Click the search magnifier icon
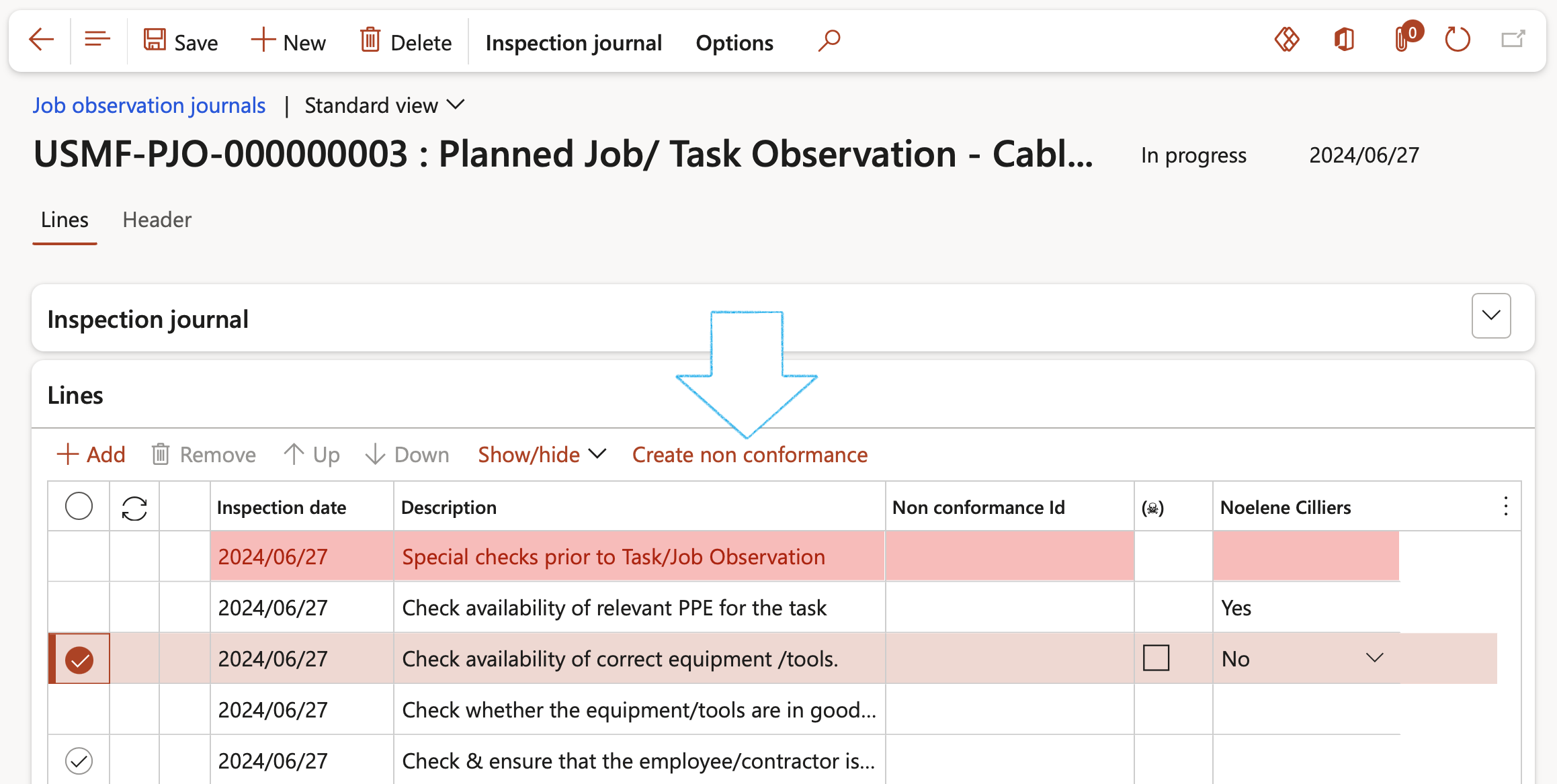This screenshot has width=1557, height=784. 829,40
